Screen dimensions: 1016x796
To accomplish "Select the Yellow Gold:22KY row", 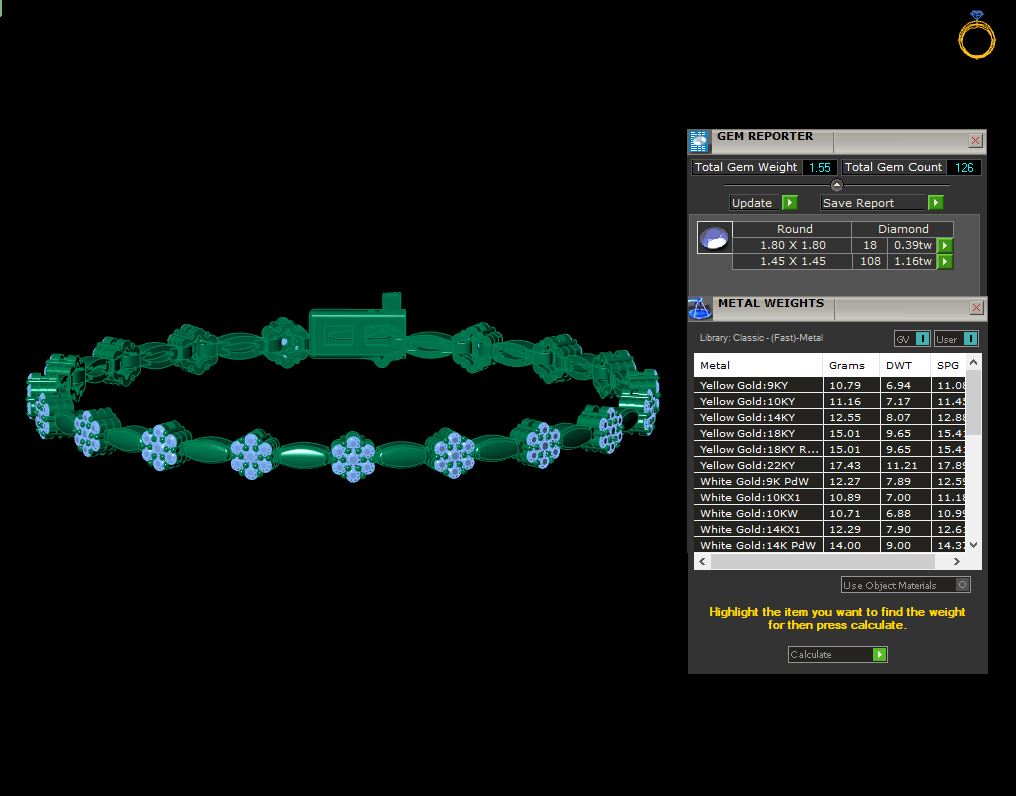I will tap(830, 465).
